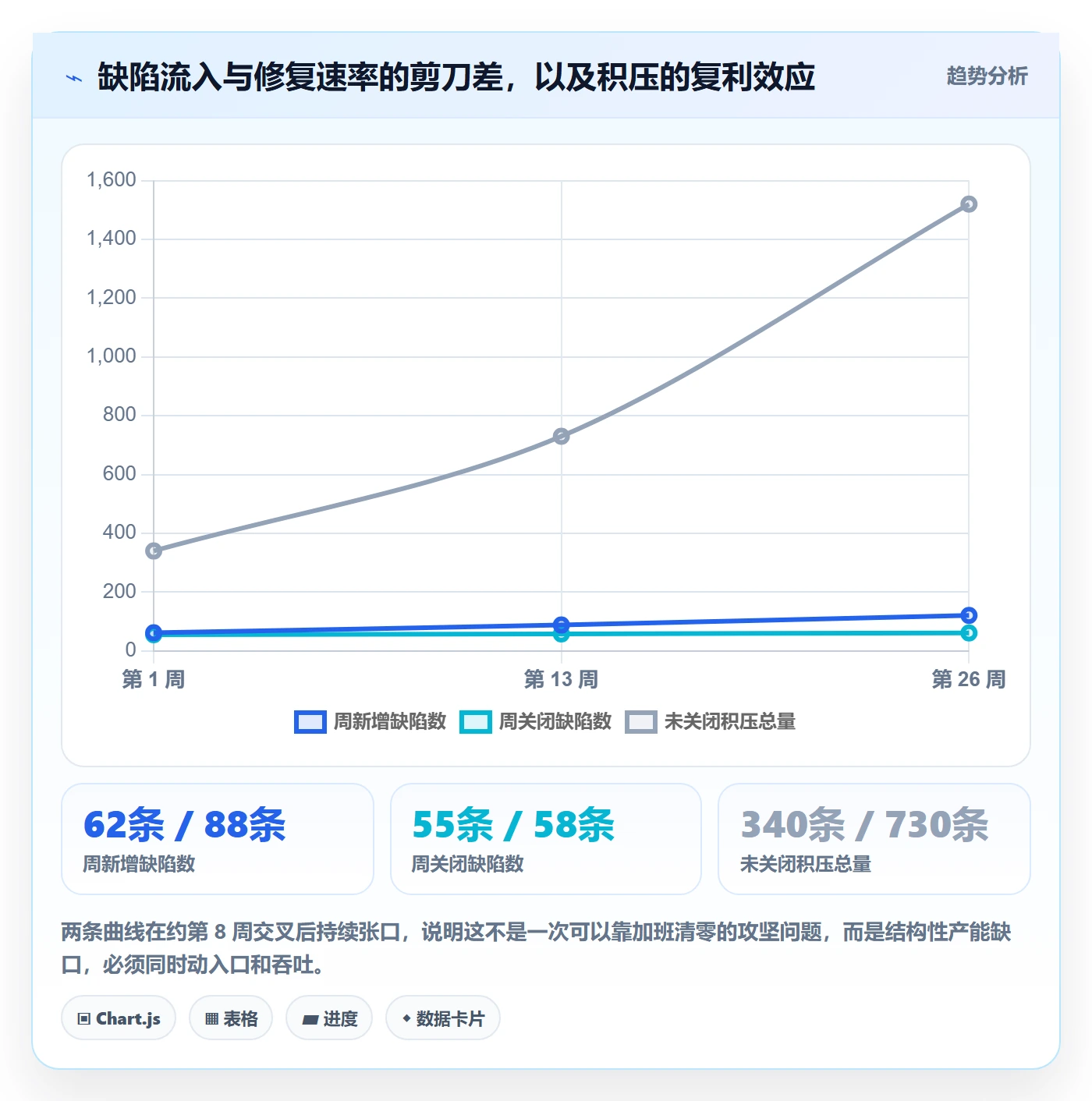The image size is (1092, 1101).
Task: Click the 第 13 周 x-axis label
Action: [x=561, y=679]
